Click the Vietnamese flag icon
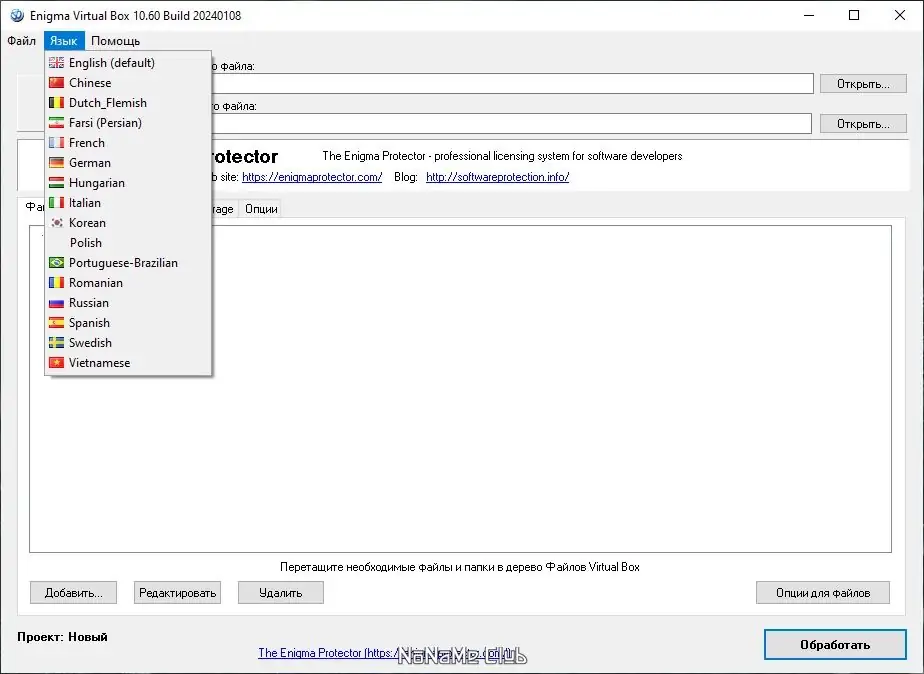This screenshot has height=674, width=924. pyautogui.click(x=57, y=363)
